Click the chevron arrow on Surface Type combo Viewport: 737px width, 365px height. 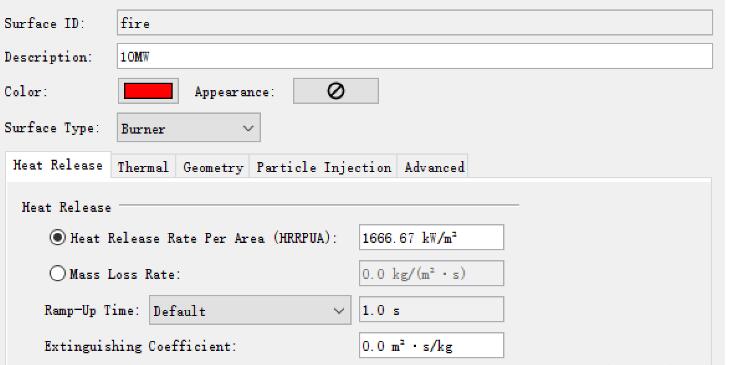pyautogui.click(x=248, y=128)
